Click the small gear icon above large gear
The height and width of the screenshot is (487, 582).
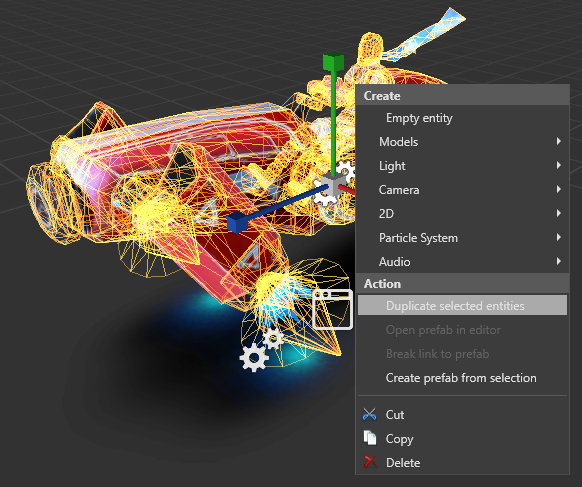pos(274,338)
